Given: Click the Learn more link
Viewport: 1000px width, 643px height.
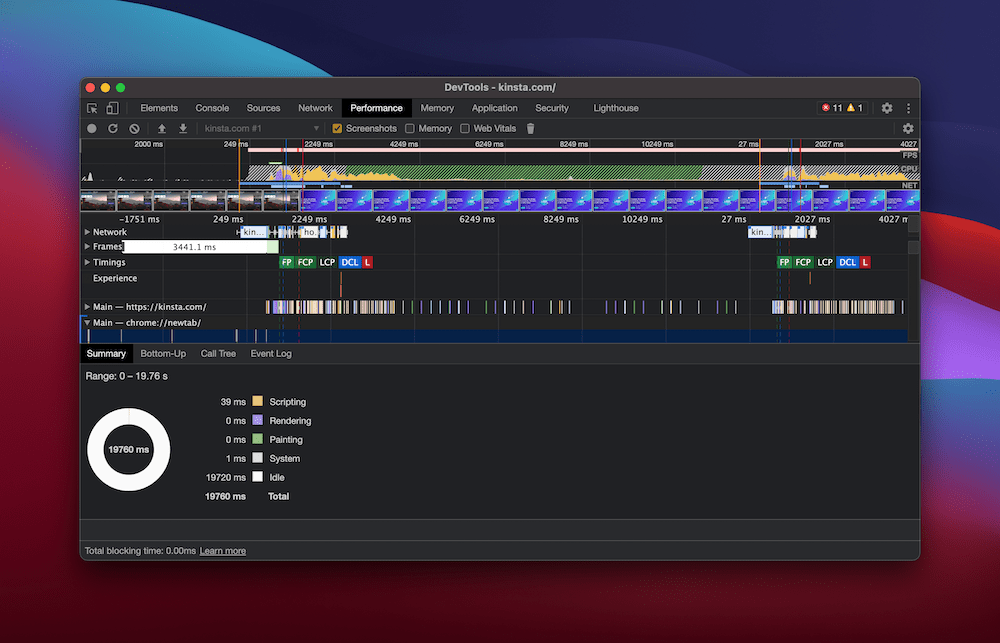Looking at the screenshot, I should click(222, 551).
